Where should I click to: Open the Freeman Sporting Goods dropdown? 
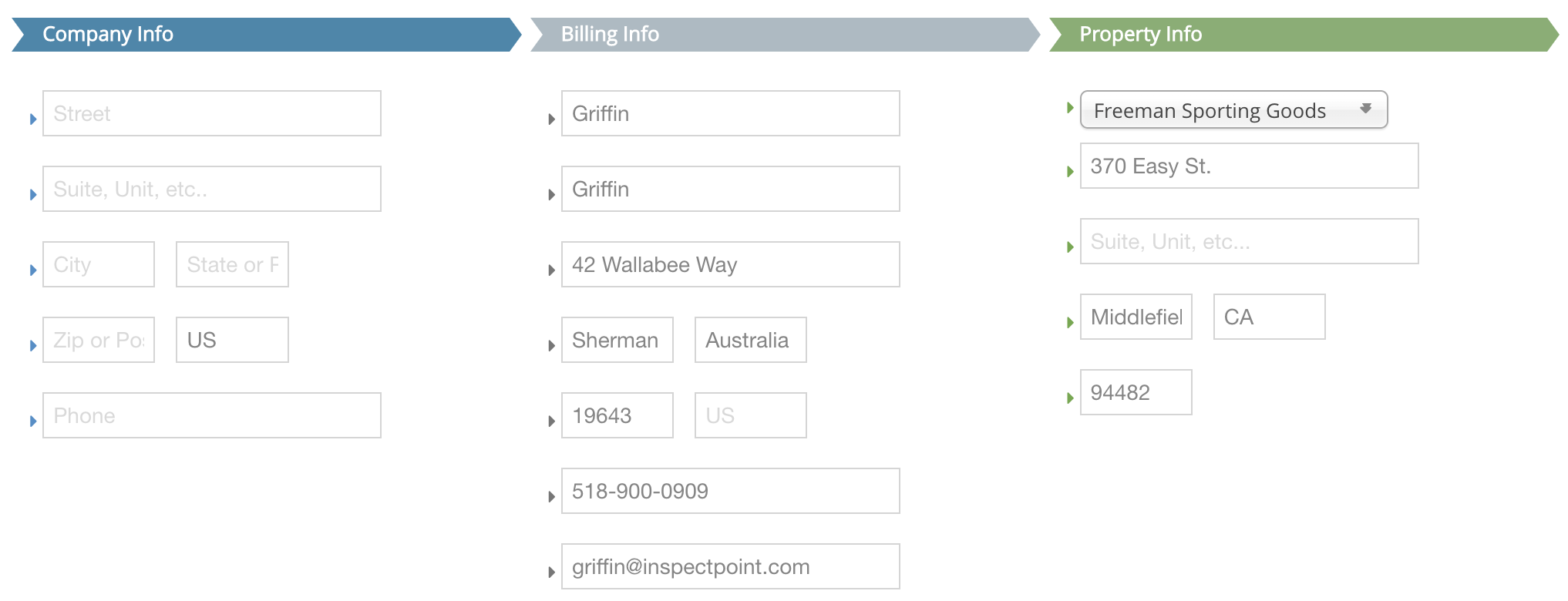(1233, 110)
